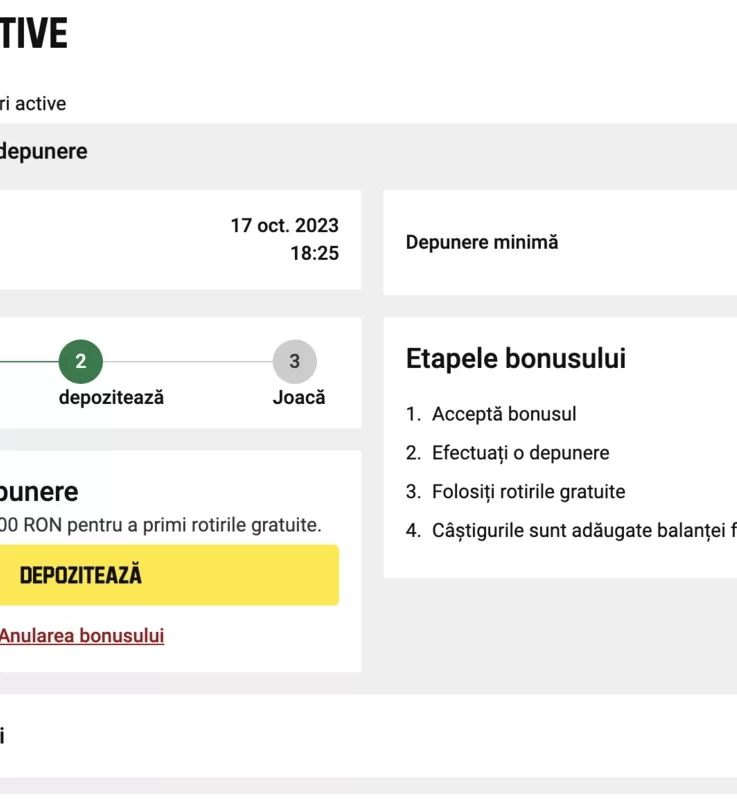Open the Anularea bonusului link
Image resolution: width=737 pixels, height=801 pixels.
point(82,636)
